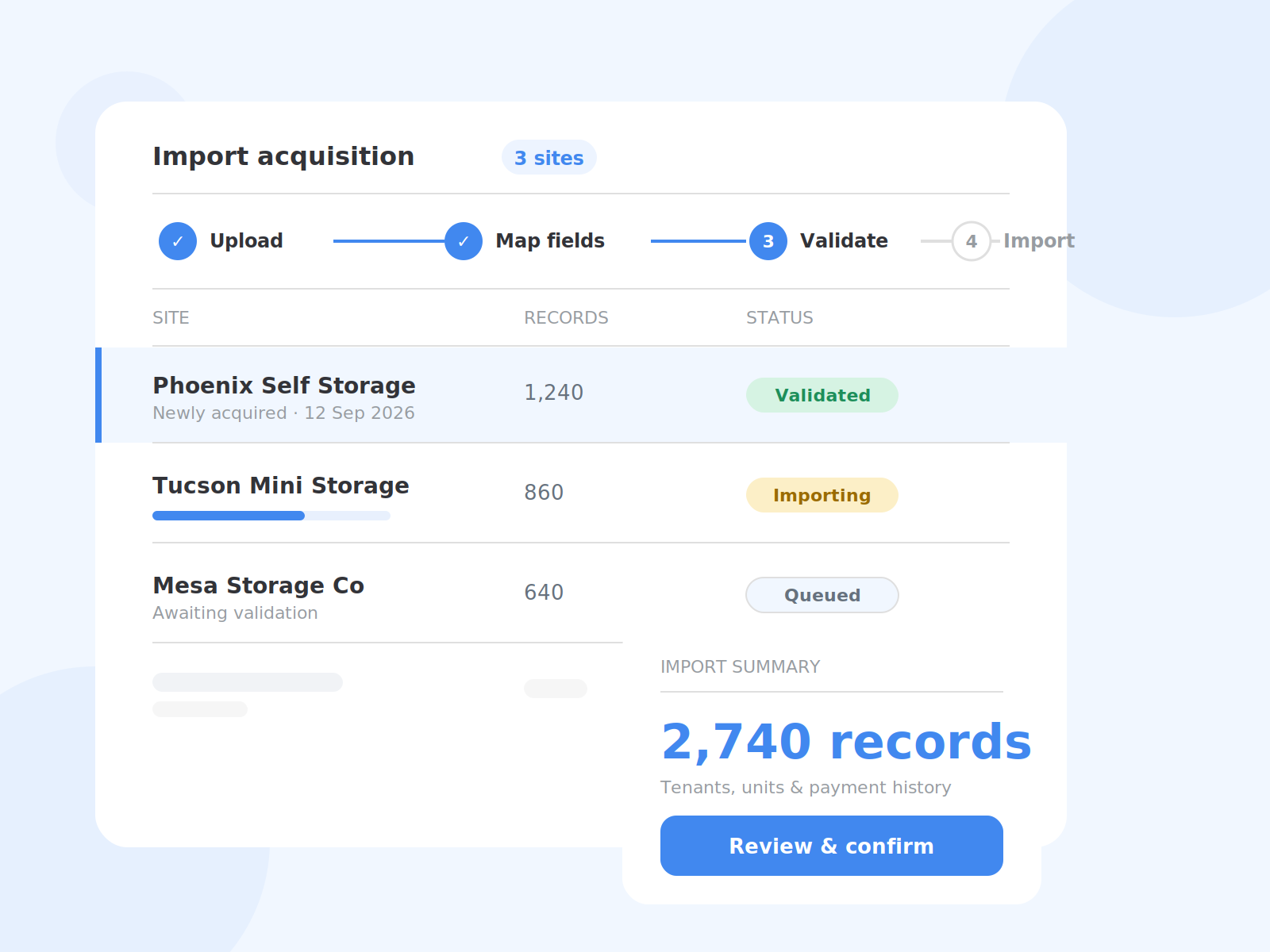The image size is (1270, 952).
Task: Click the Map fields step checkmark icon
Action: 464,241
